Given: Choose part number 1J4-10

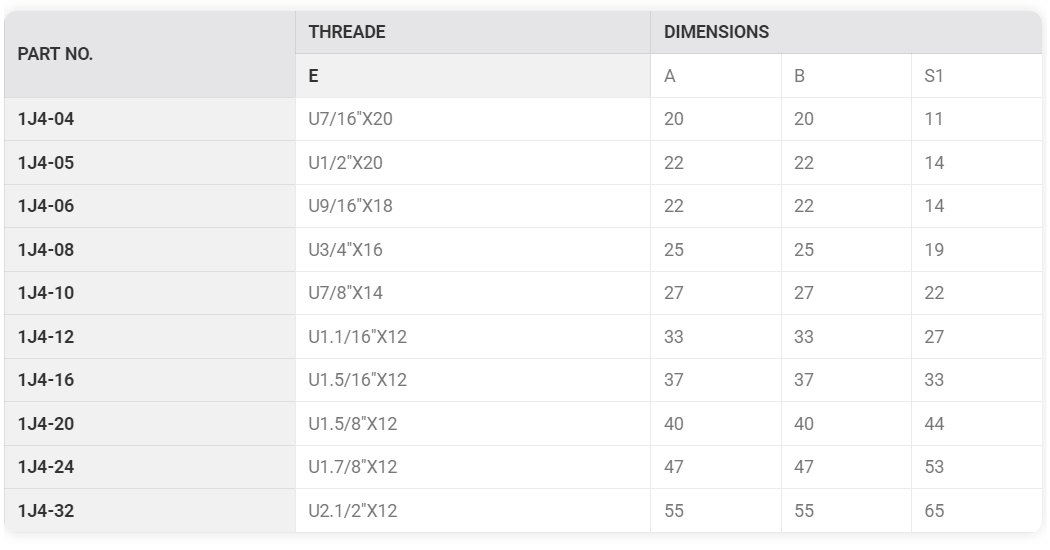Looking at the screenshot, I should 46,293.
